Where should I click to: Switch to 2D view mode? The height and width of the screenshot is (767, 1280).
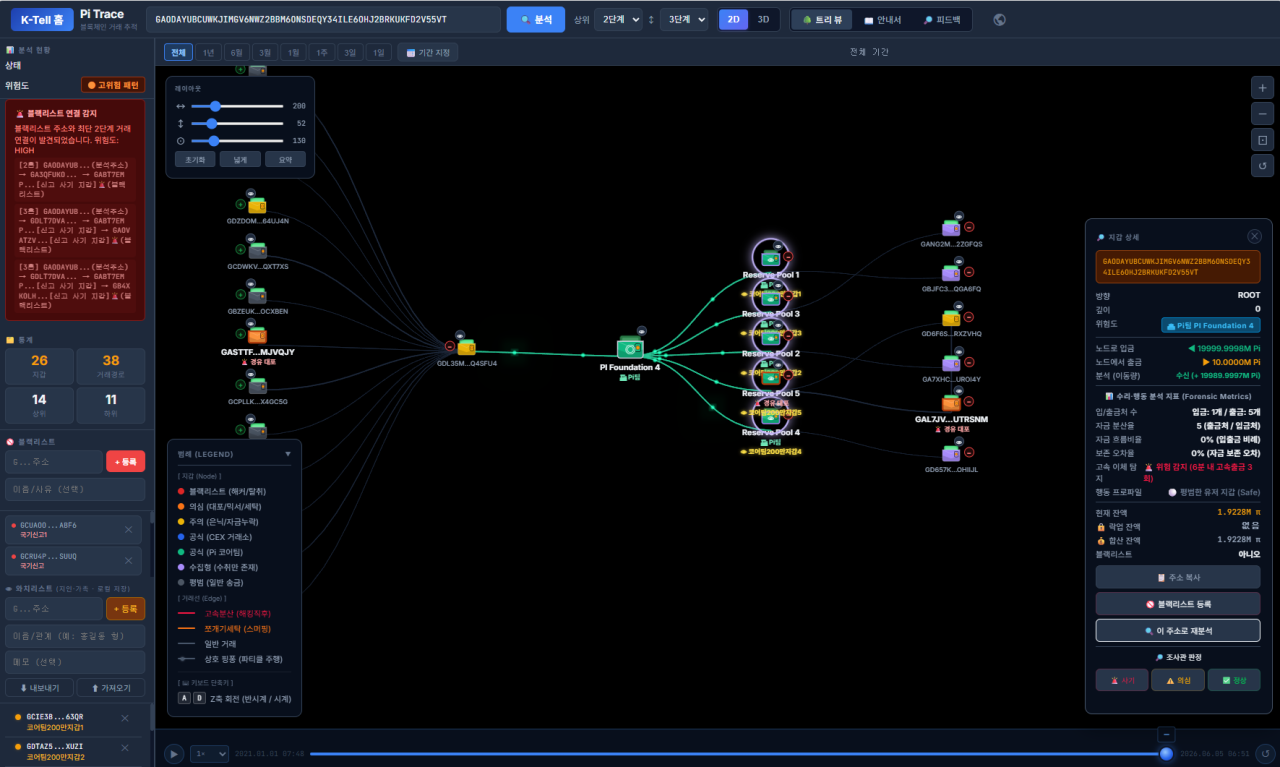pyautogui.click(x=733, y=20)
